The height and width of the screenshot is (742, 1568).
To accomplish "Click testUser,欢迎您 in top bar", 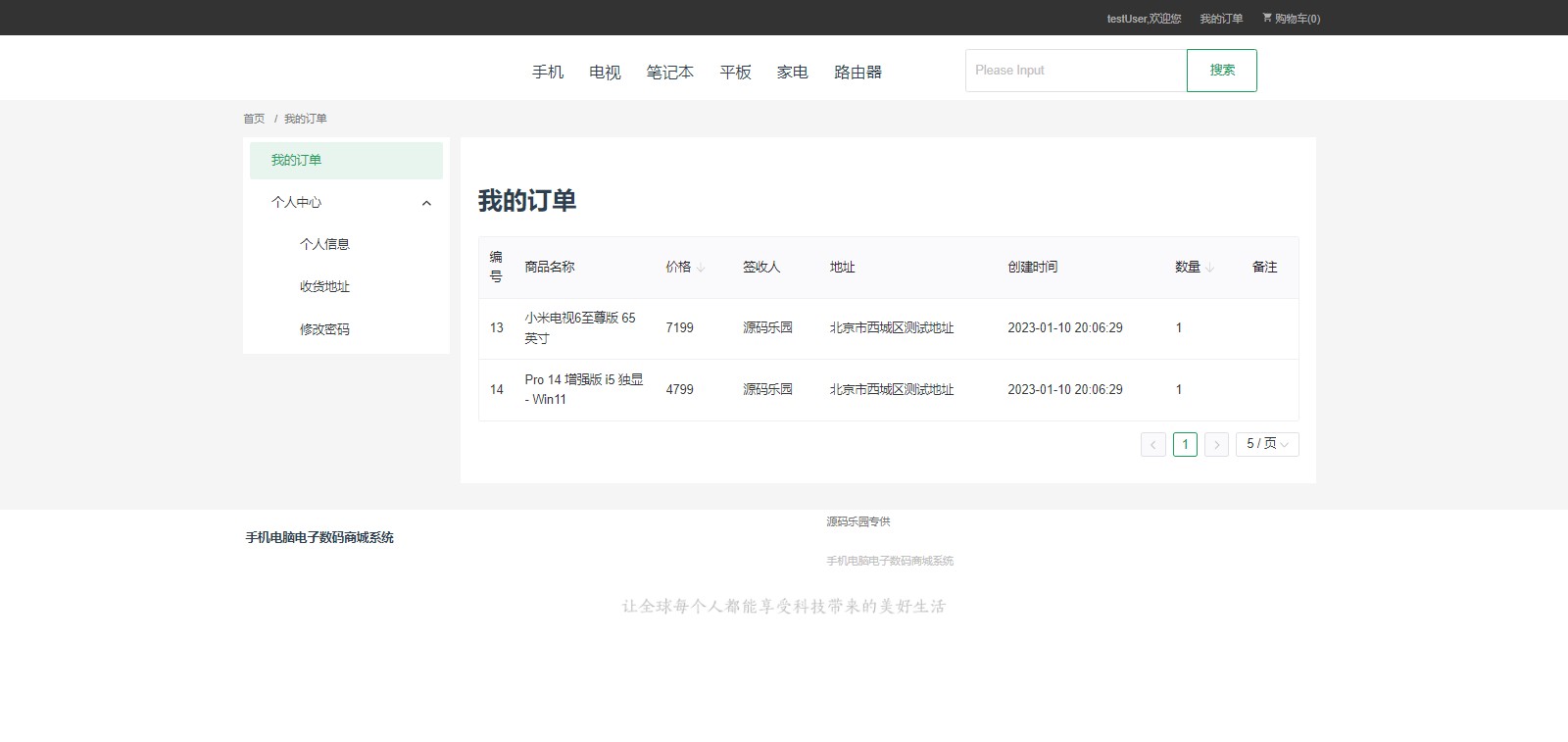I will point(1144,19).
